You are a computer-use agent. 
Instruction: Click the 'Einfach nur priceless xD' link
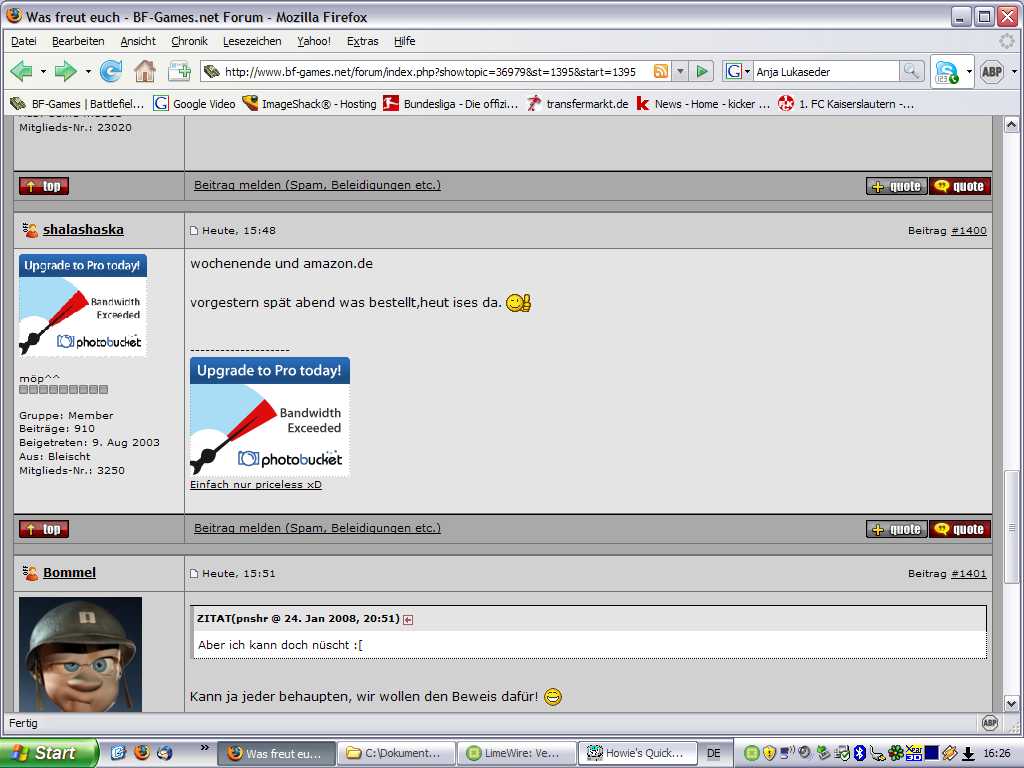tap(256, 485)
